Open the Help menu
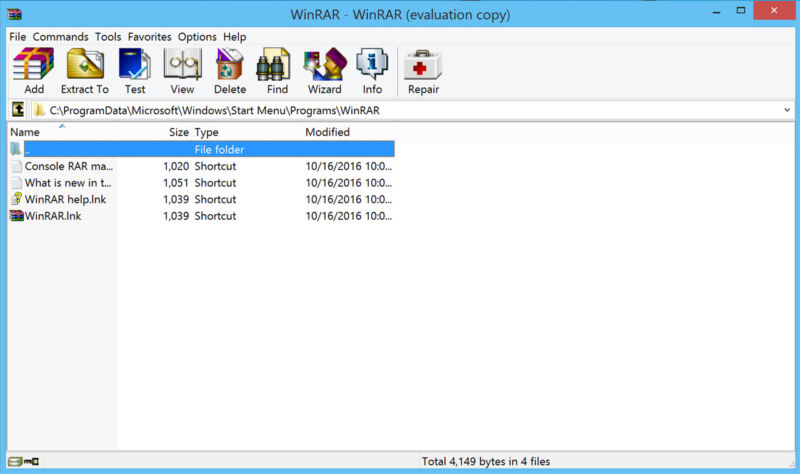800x474 pixels. [x=235, y=37]
